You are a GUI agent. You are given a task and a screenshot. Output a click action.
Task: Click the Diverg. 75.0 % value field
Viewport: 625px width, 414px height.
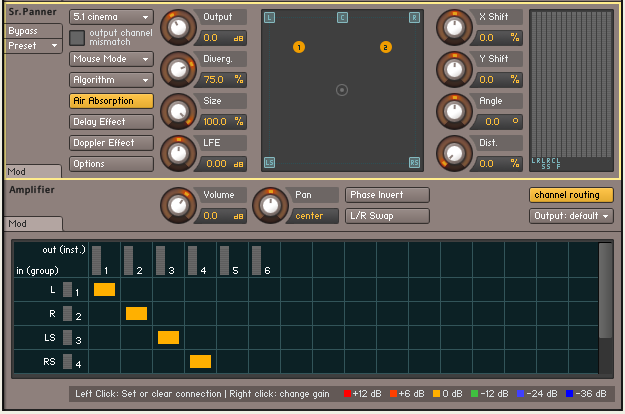(x=222, y=80)
